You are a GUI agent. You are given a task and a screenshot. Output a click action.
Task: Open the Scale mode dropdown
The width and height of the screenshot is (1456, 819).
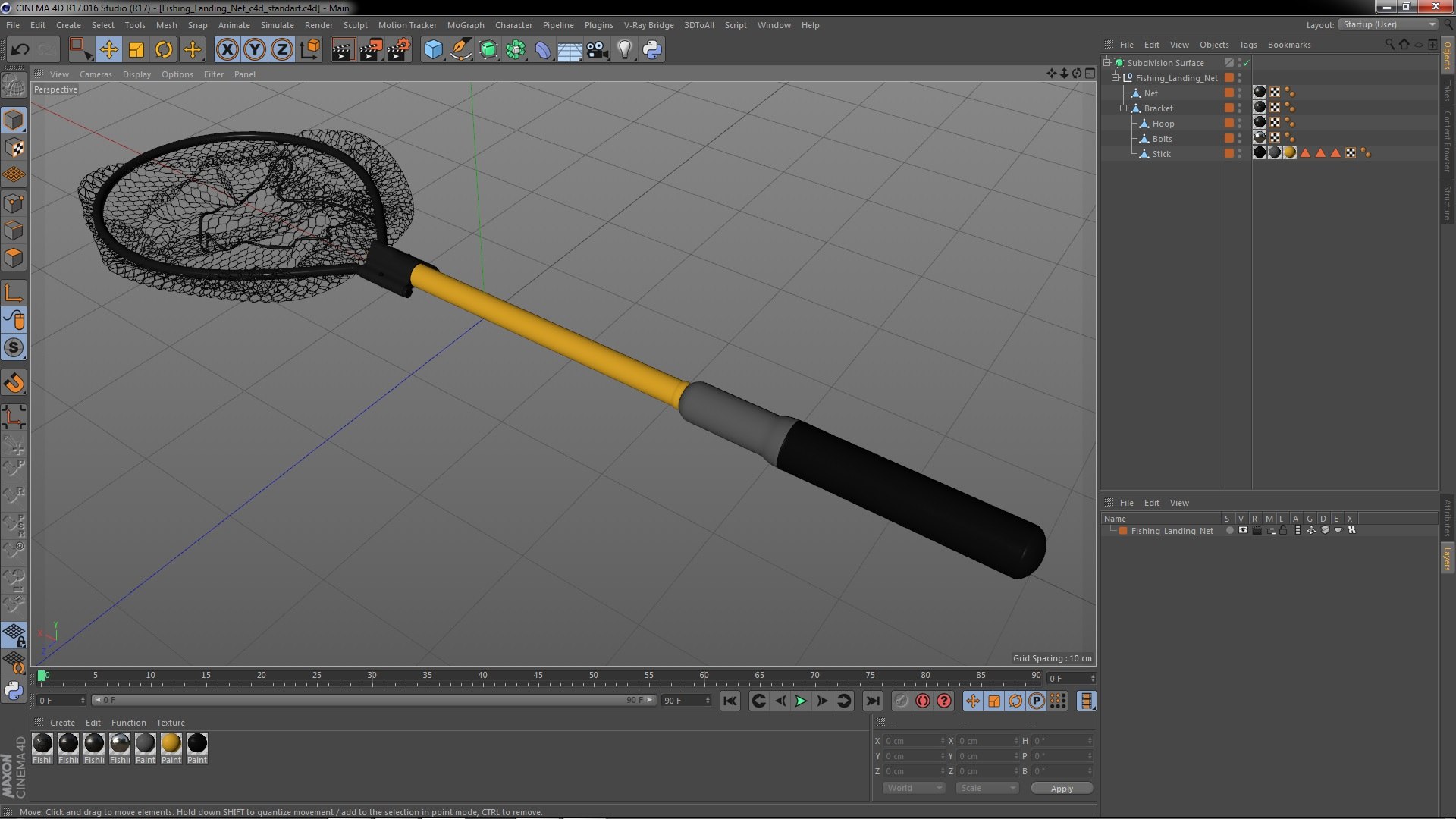987,788
